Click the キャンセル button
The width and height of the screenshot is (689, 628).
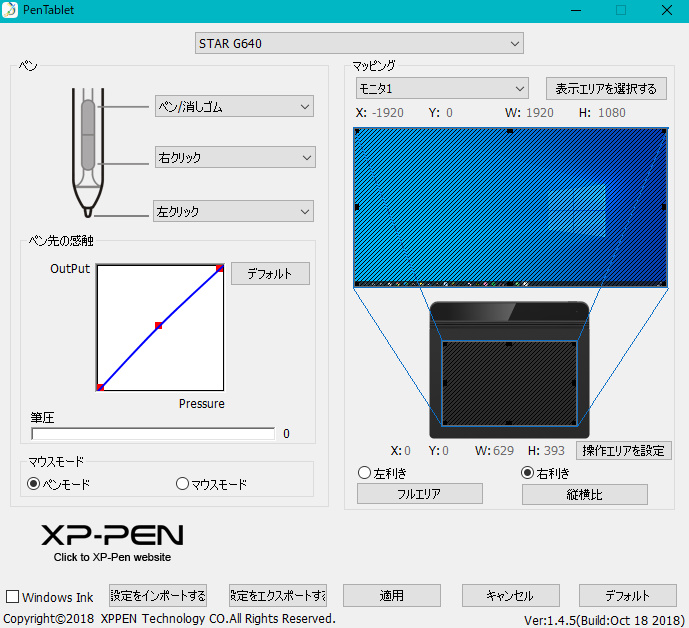tap(511, 595)
